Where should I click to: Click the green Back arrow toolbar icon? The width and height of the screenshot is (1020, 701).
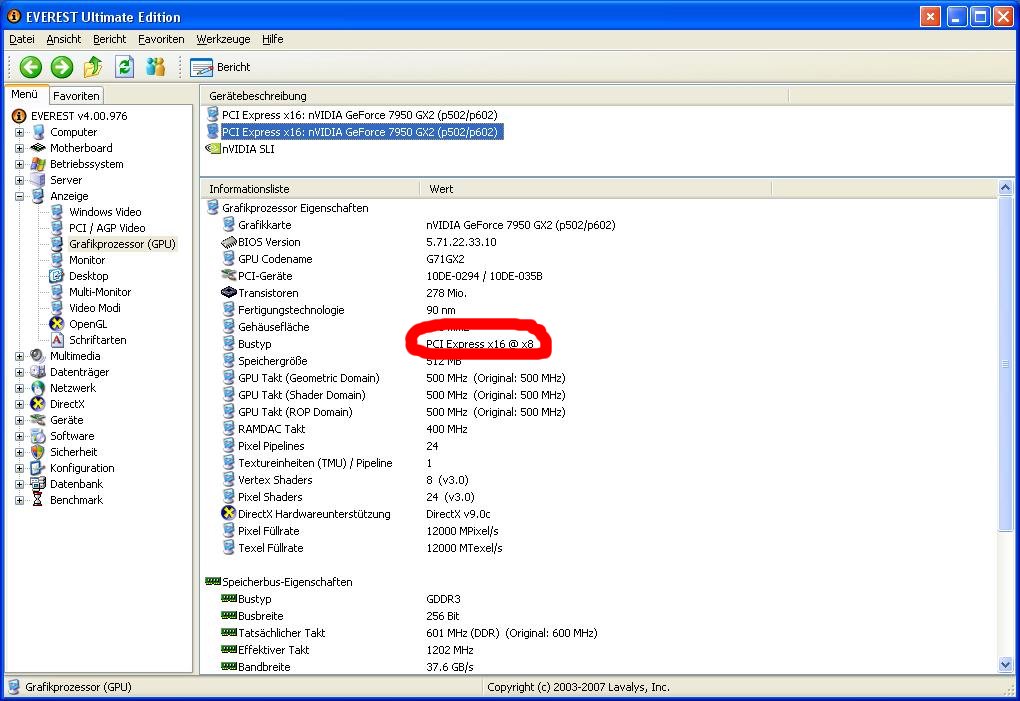(31, 66)
